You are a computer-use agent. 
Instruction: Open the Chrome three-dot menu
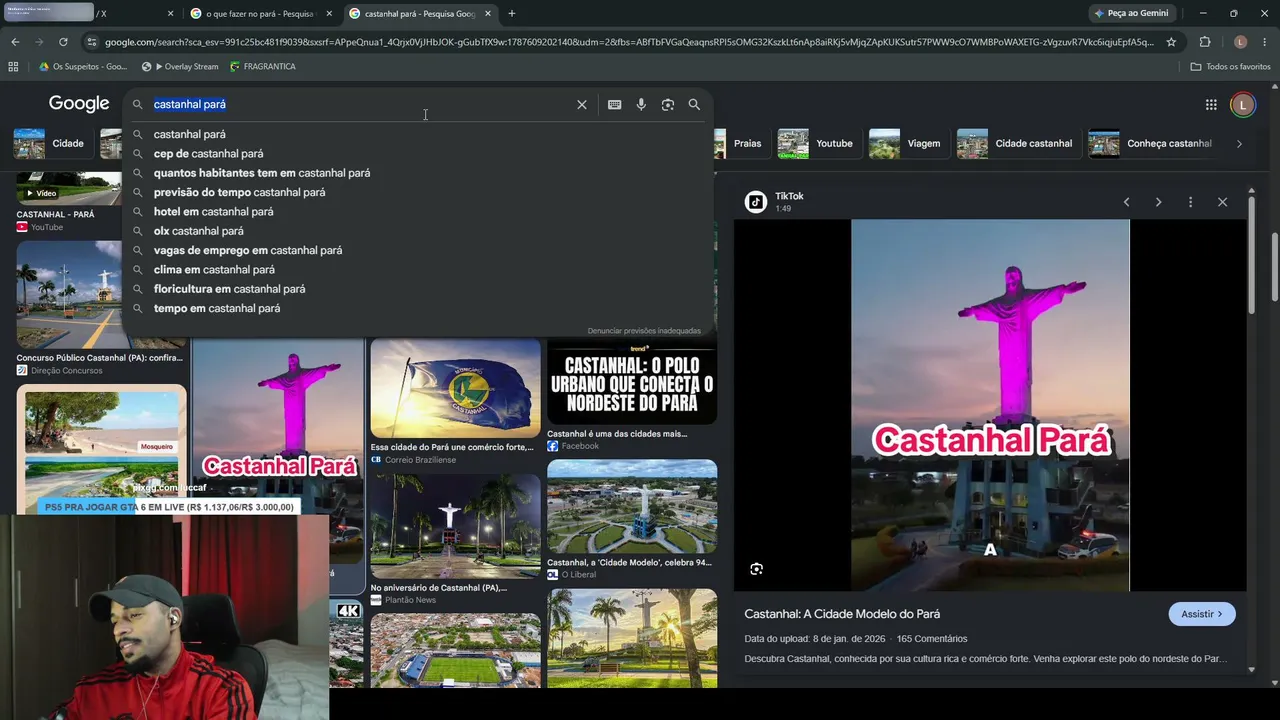point(1265,42)
